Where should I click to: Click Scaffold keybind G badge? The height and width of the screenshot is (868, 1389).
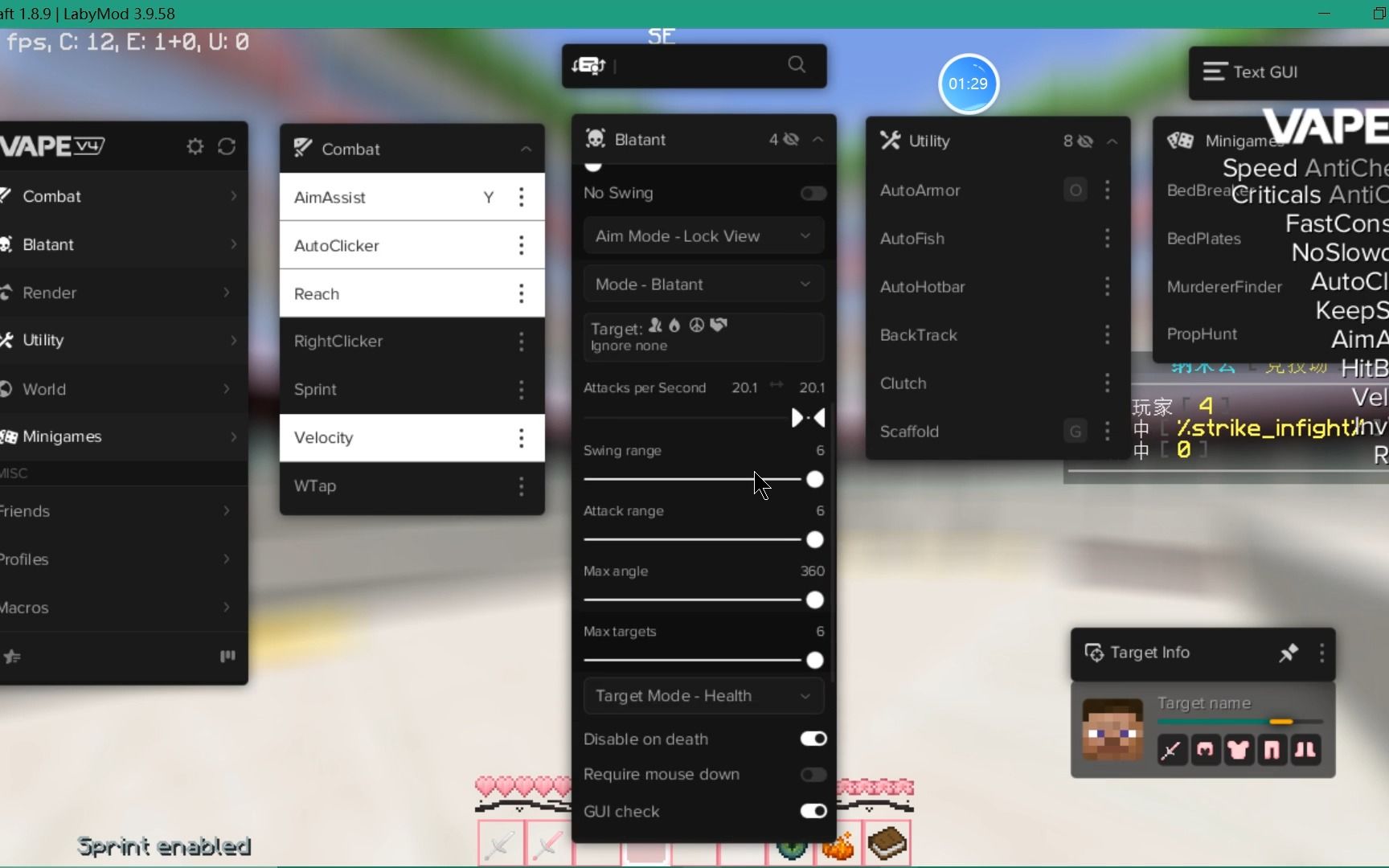[1076, 432]
